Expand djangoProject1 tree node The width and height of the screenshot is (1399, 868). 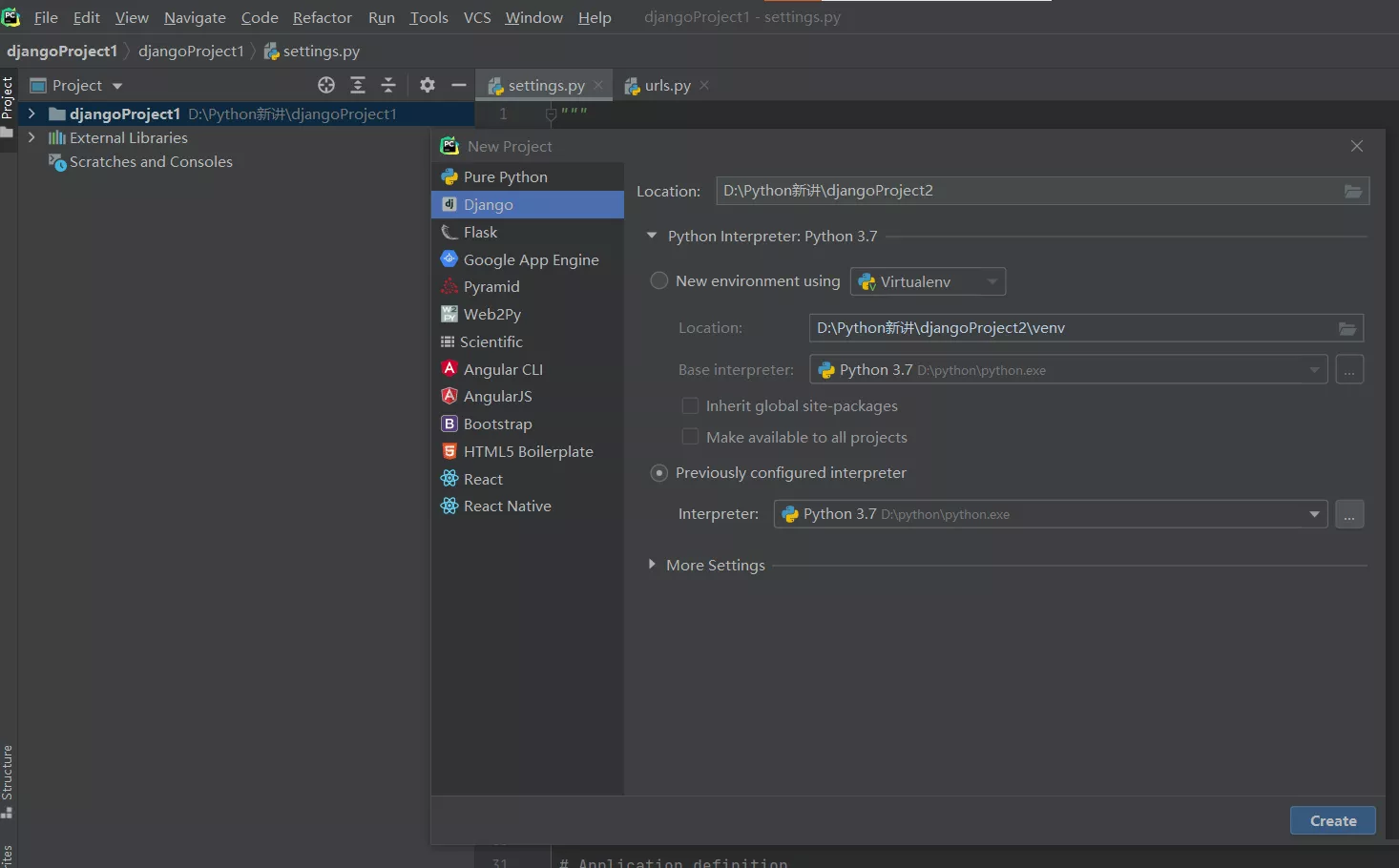pos(31,114)
